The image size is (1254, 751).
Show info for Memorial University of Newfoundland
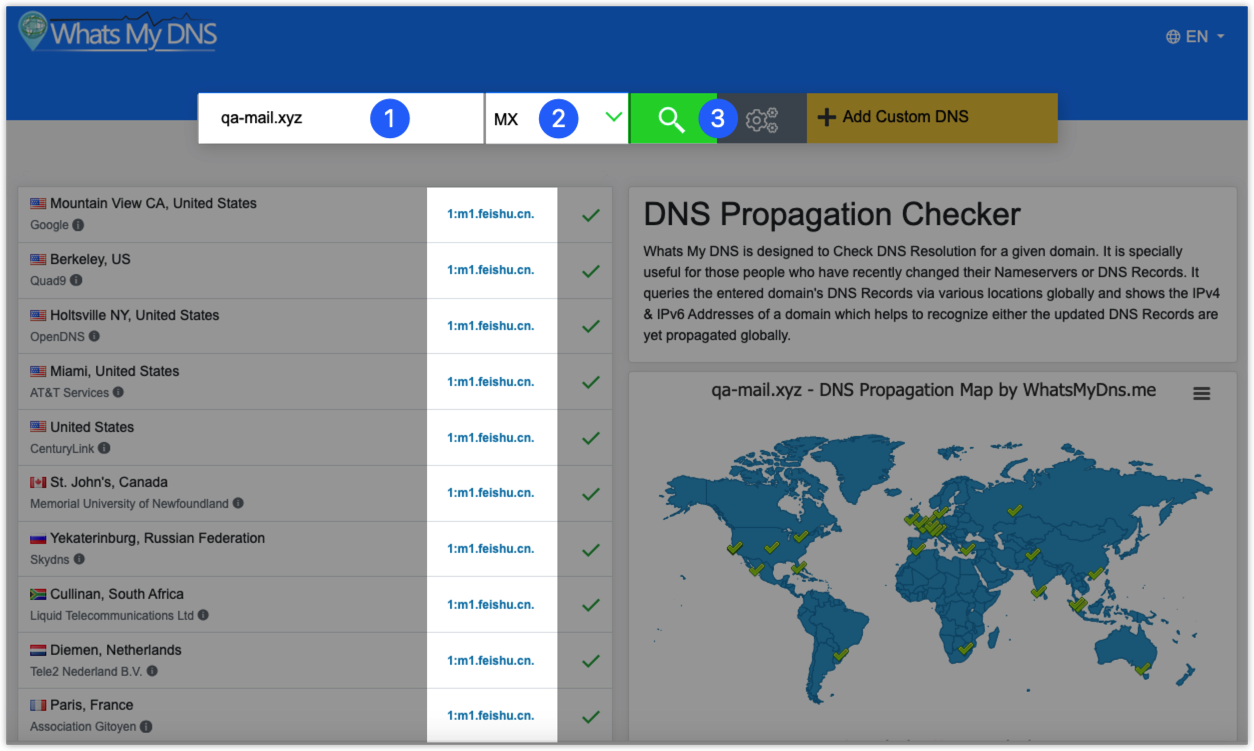[238, 504]
